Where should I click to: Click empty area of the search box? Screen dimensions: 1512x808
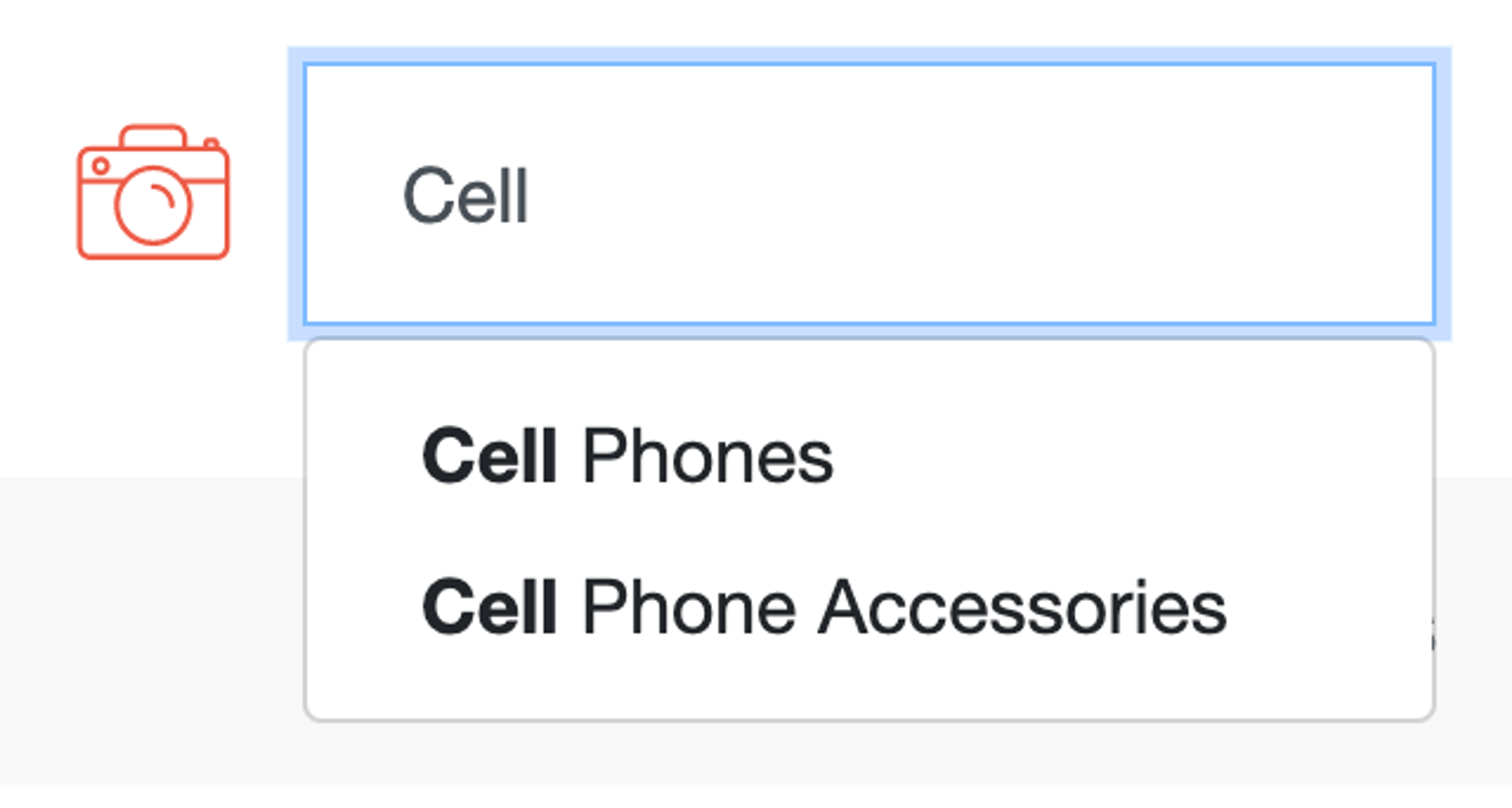998,194
